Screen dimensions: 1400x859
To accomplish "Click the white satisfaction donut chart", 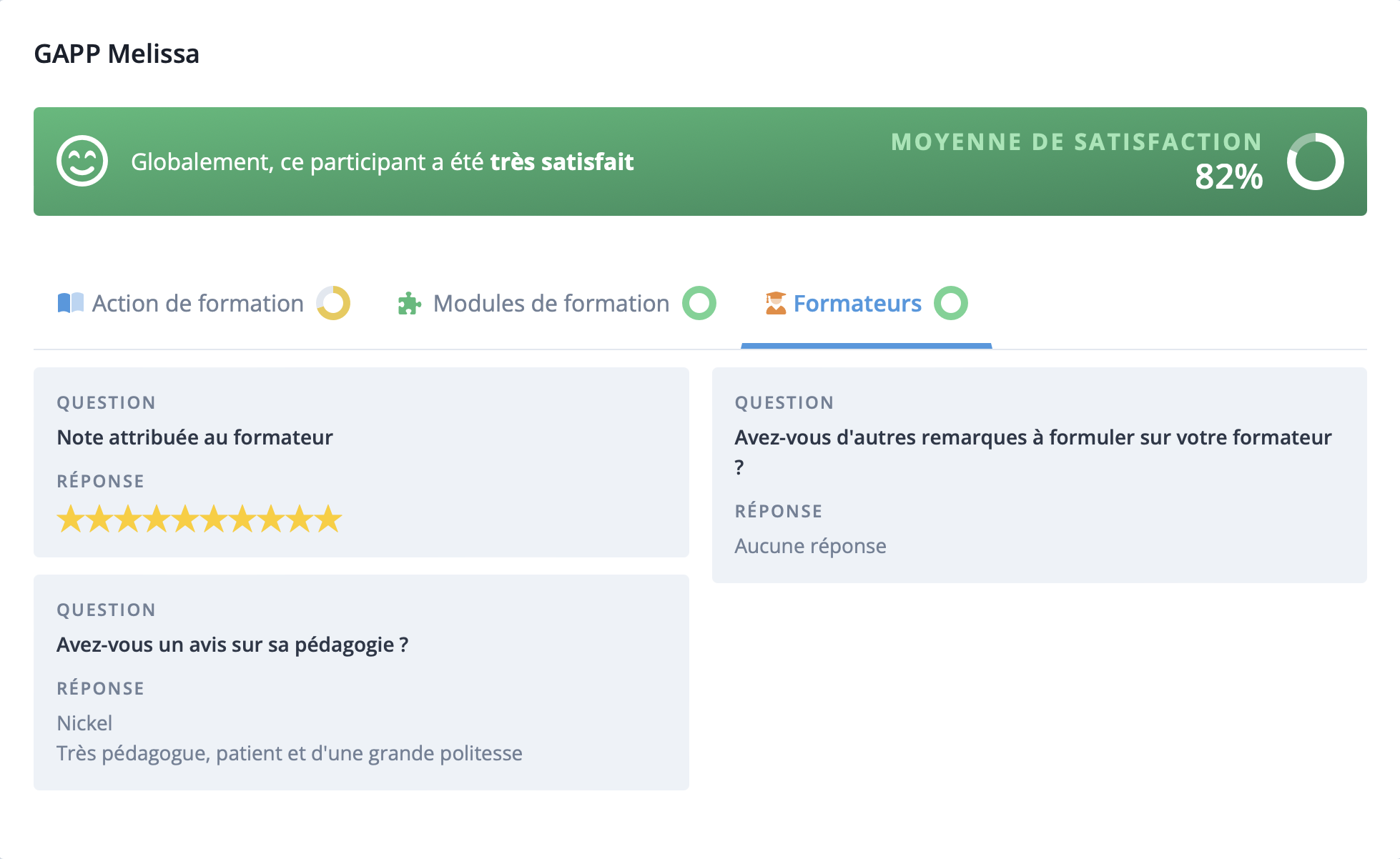I will point(1315,162).
